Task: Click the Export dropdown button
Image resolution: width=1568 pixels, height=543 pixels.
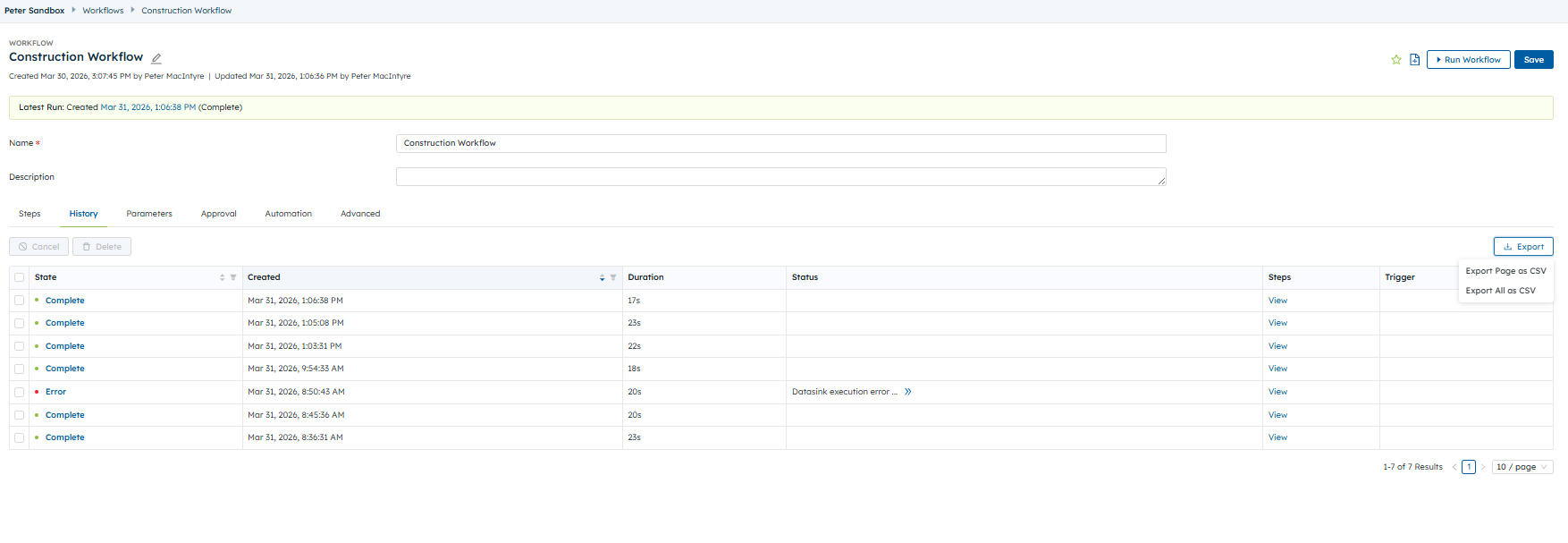Action: click(x=1522, y=247)
